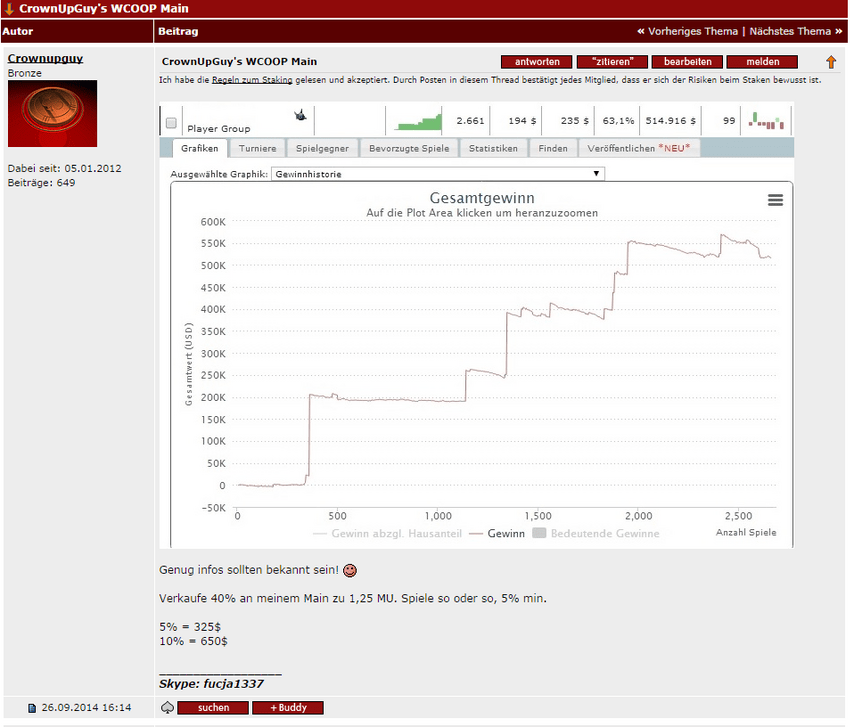Screen dimensions: 854x727
Task: Click the orange down arrow beside the thread title
Action: point(9,9)
